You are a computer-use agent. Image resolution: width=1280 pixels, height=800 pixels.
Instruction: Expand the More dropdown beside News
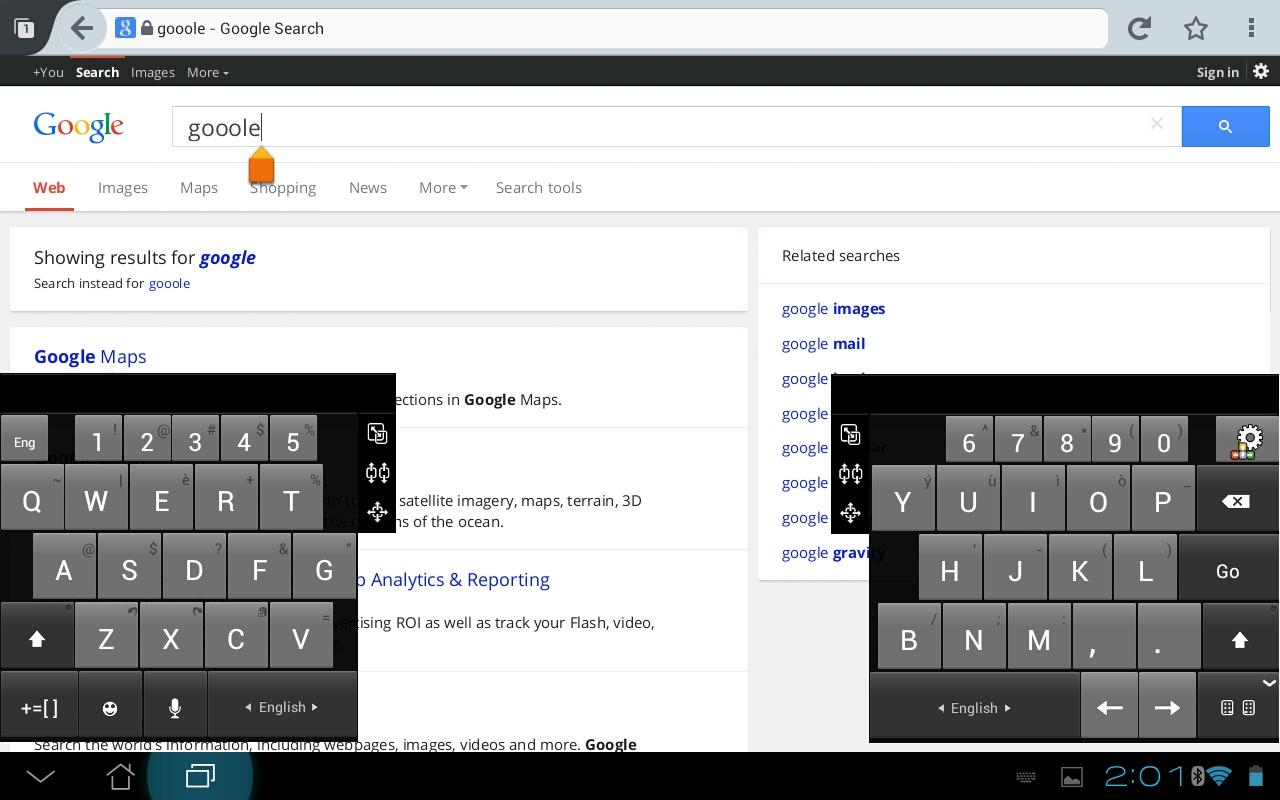443,187
